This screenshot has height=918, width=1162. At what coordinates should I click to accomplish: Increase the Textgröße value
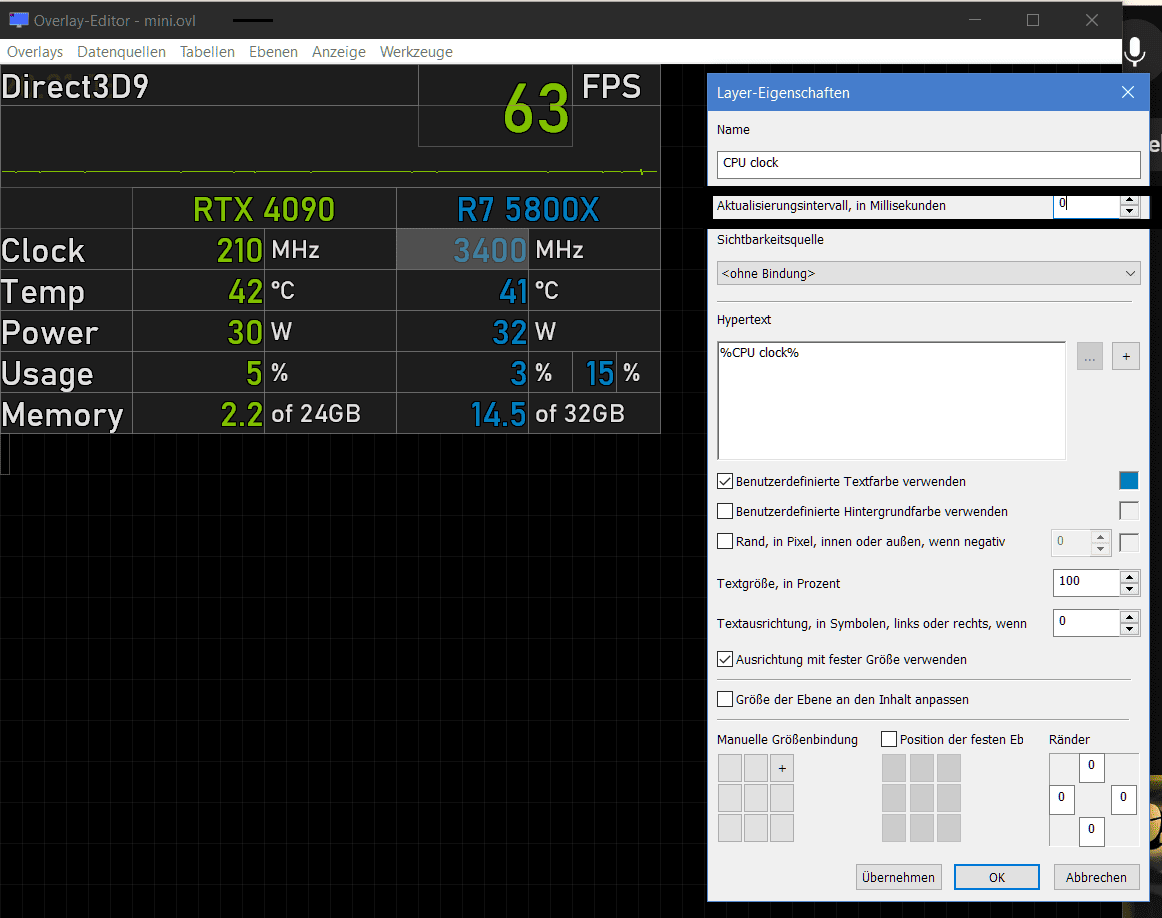[1129, 576]
